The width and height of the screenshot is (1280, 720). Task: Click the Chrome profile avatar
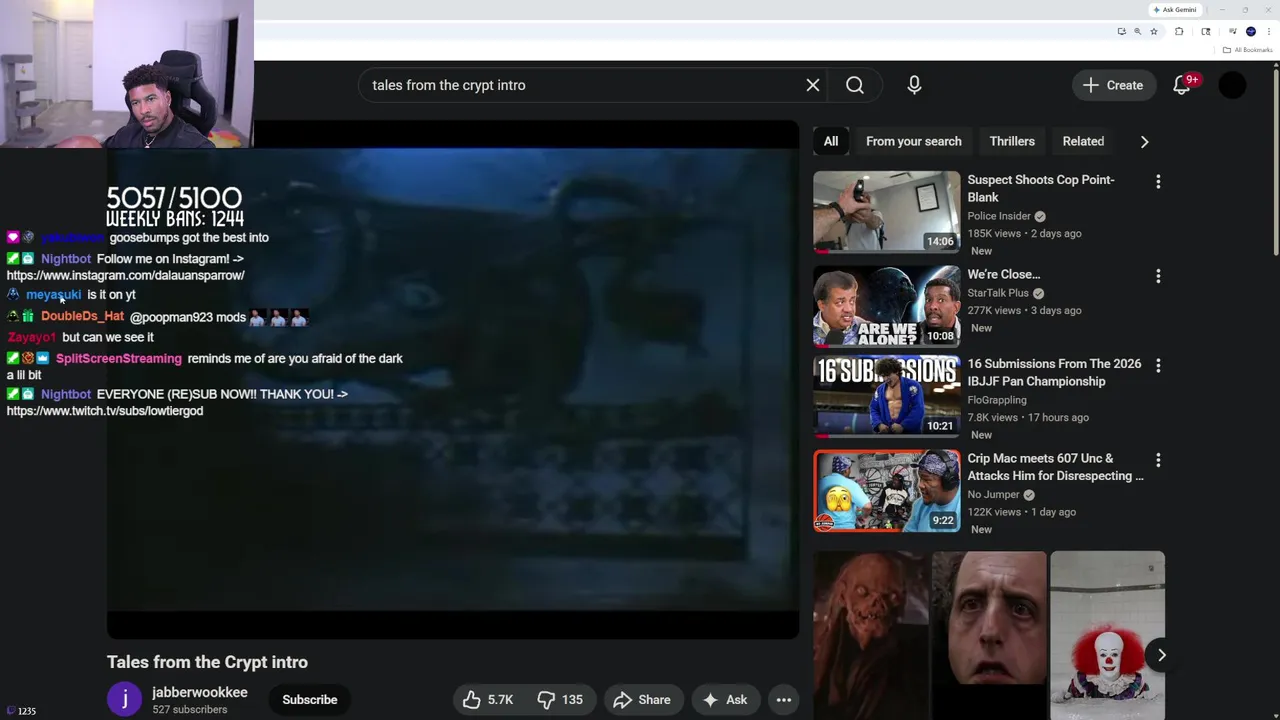point(1250,31)
